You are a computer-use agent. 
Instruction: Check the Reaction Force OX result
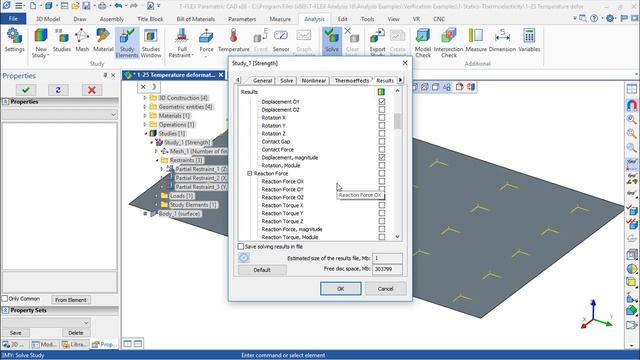pyautogui.click(x=382, y=181)
